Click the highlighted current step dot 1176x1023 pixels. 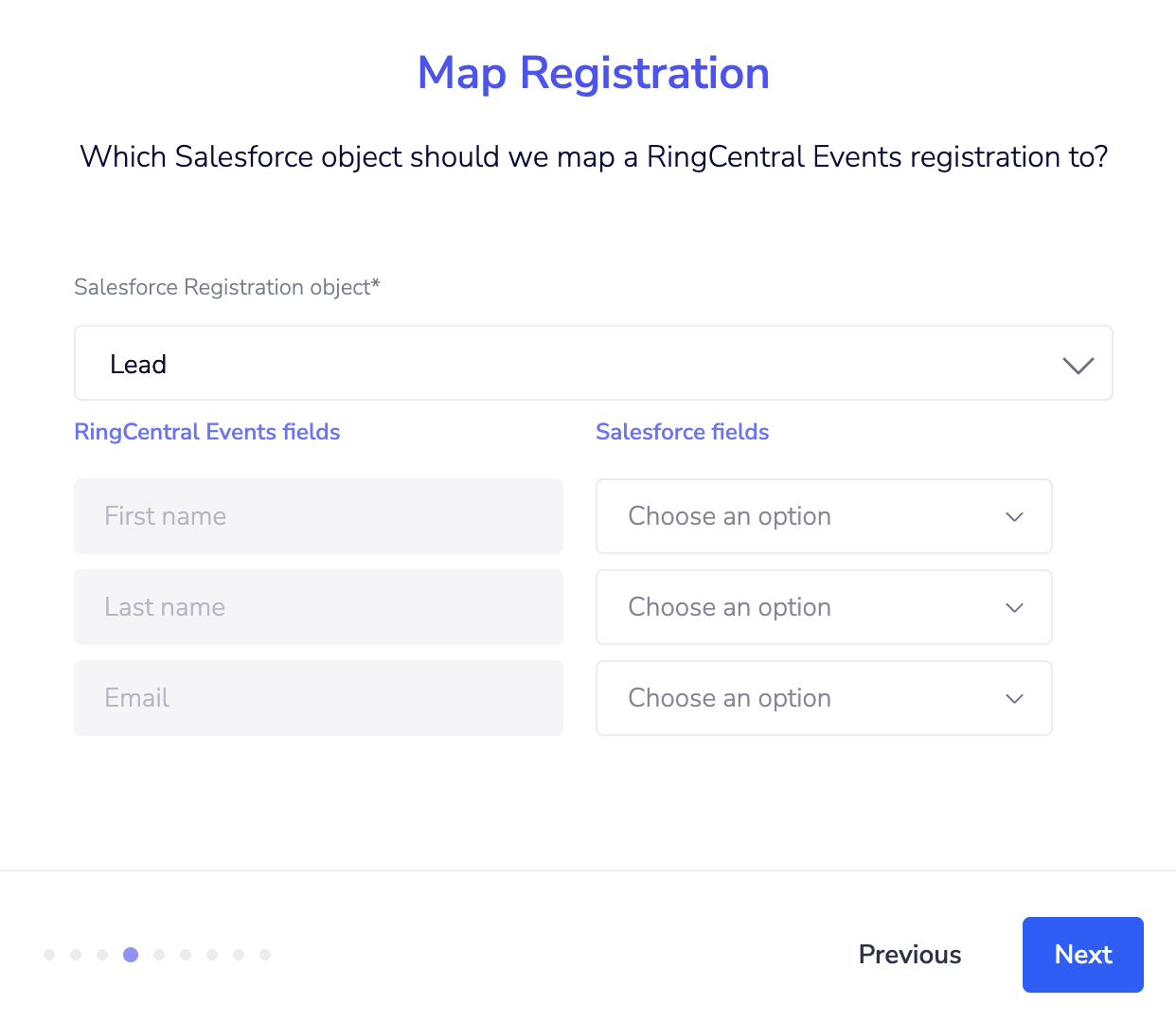pyautogui.click(x=131, y=955)
